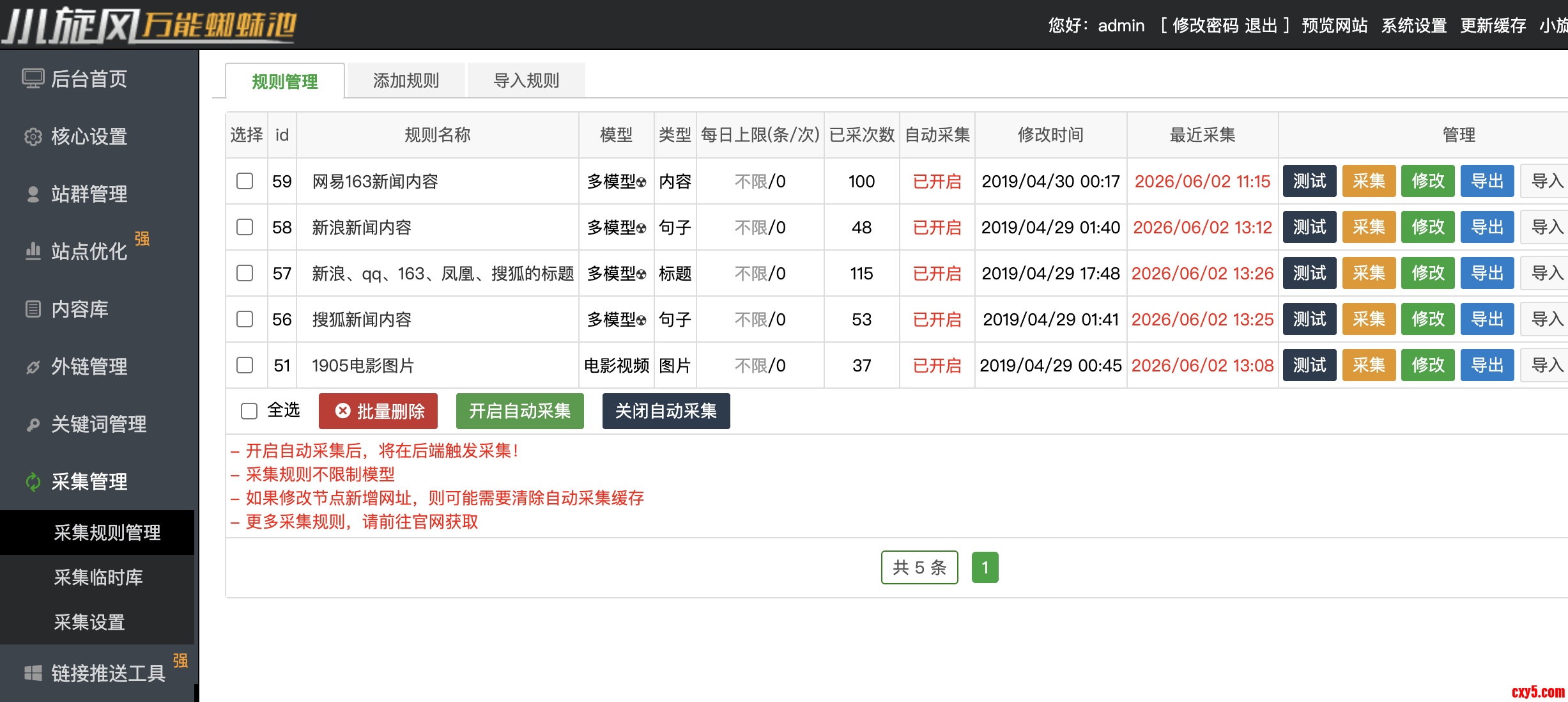The height and width of the screenshot is (702, 1568).
Task: Click 采集 for rule 58
Action: coord(1369,227)
